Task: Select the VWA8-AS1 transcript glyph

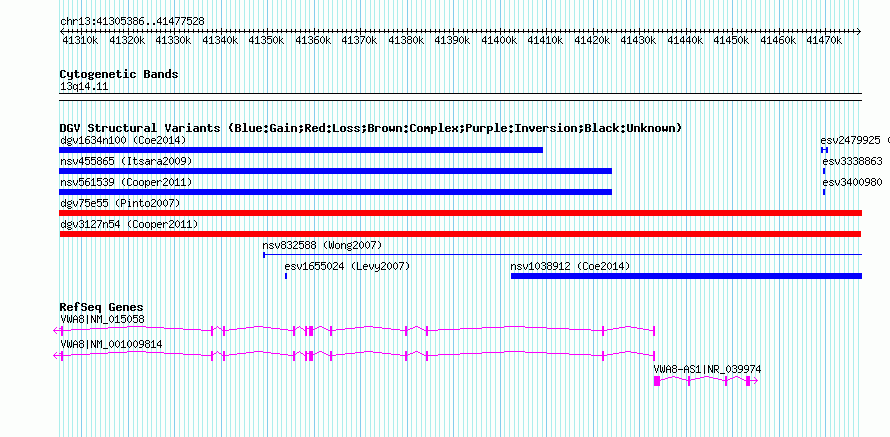Action: click(706, 380)
